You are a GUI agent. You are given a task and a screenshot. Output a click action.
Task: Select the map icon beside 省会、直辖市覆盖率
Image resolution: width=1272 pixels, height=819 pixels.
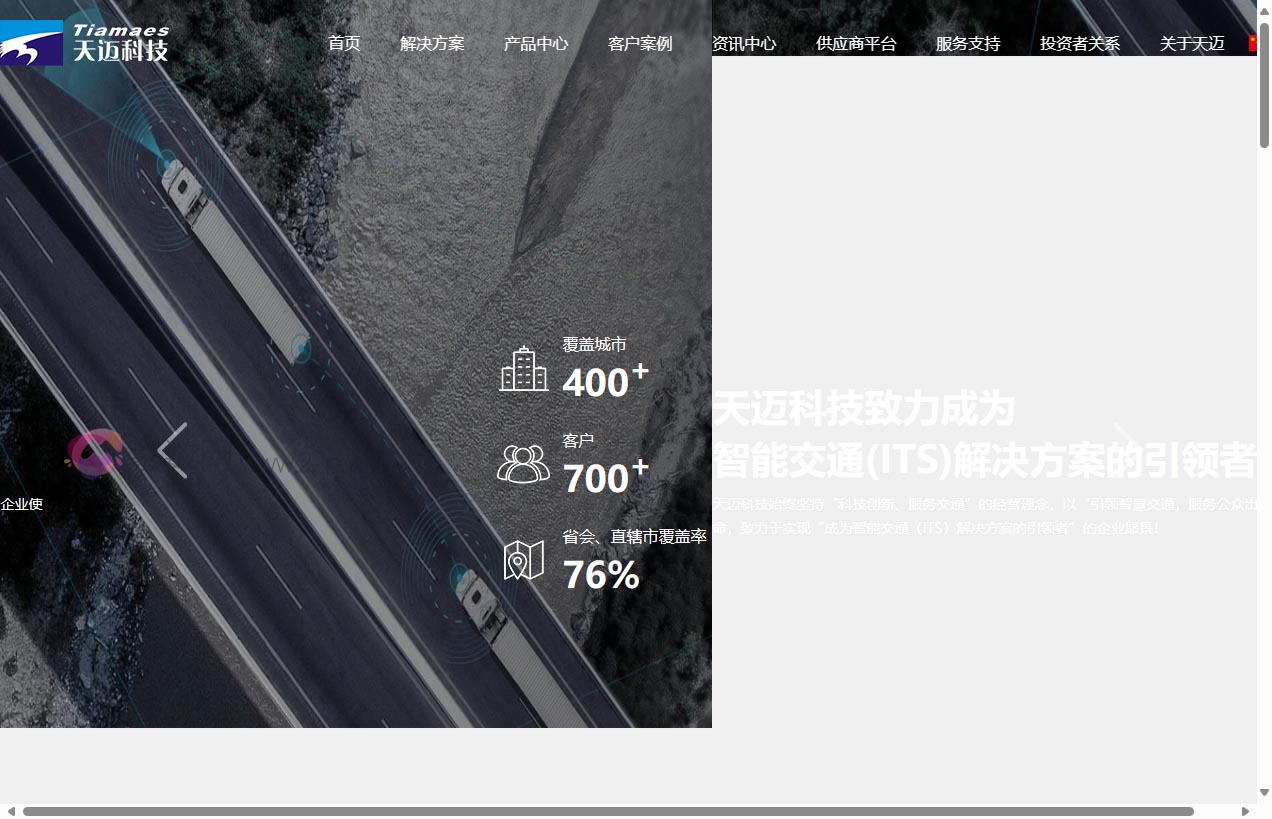524,559
